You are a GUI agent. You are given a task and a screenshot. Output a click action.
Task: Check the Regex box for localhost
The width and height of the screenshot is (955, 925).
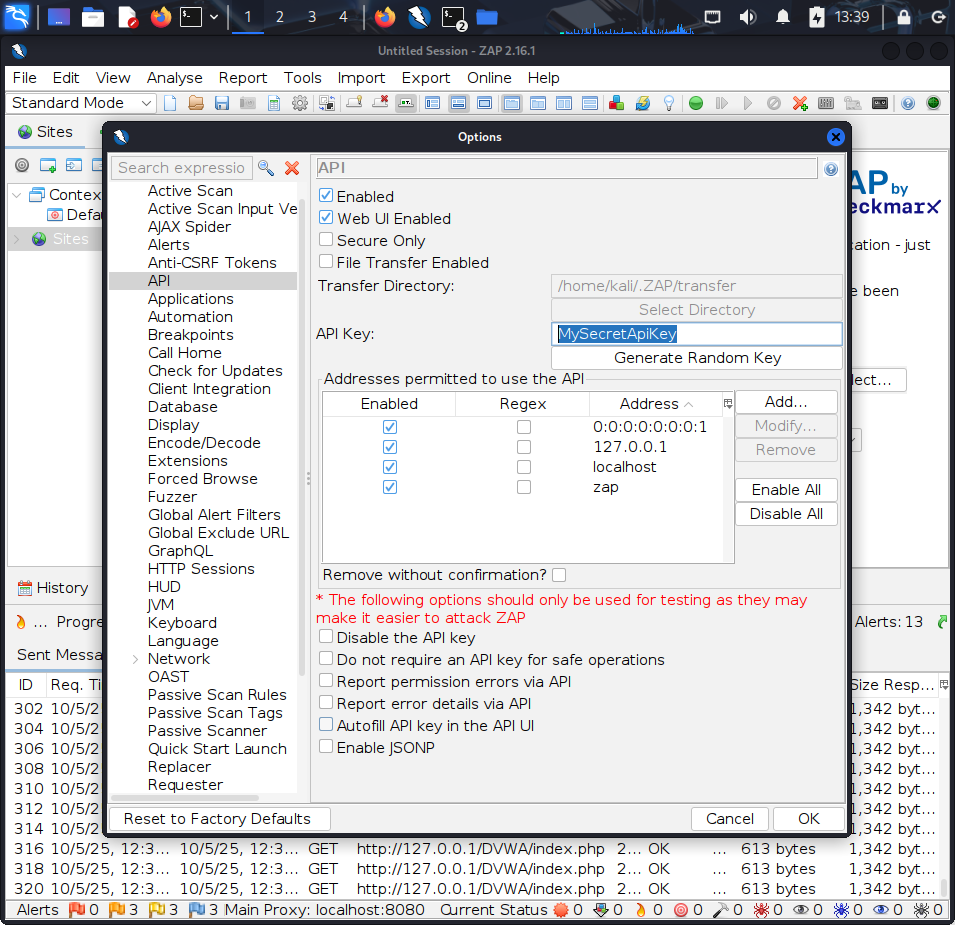524,467
